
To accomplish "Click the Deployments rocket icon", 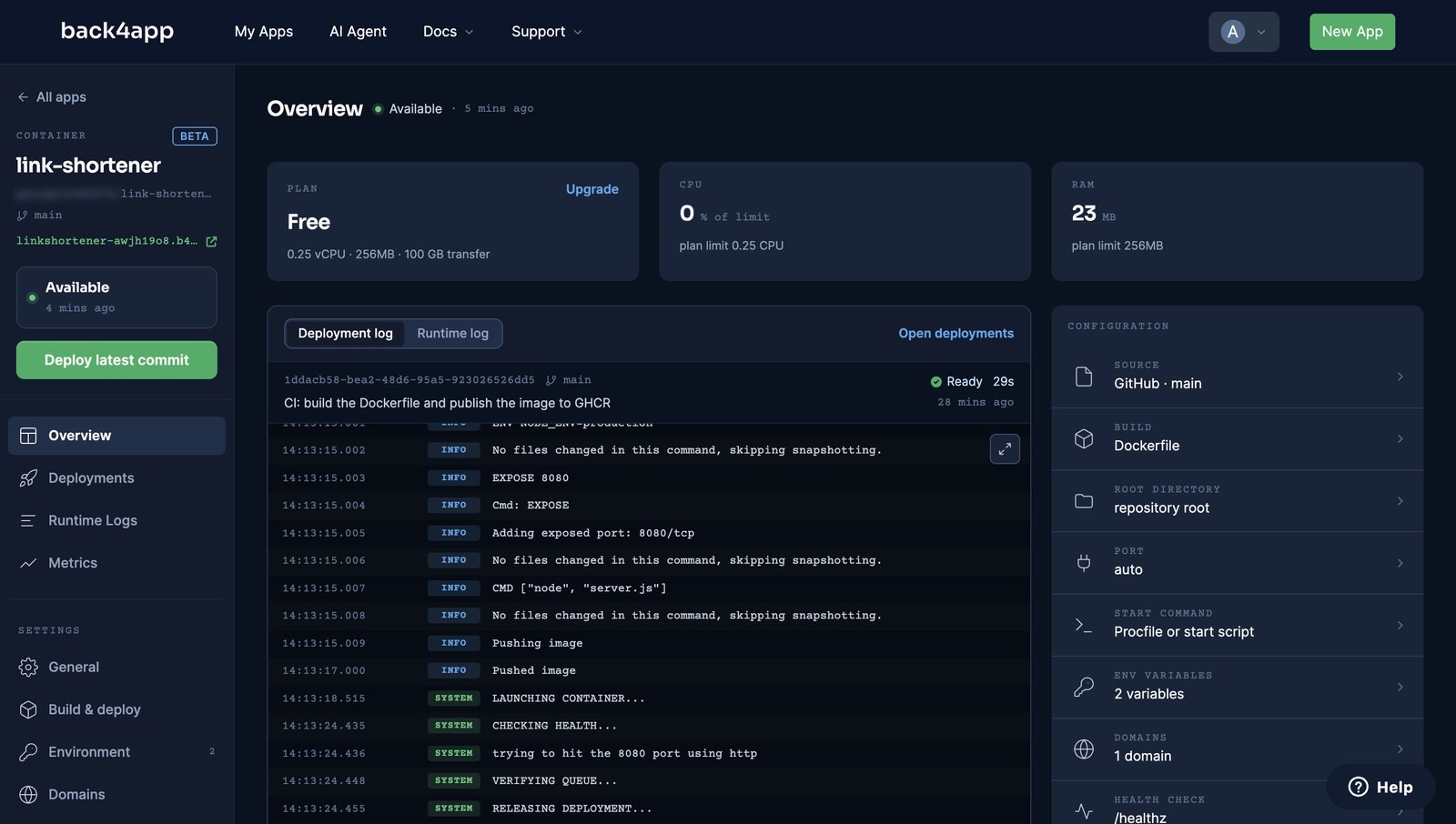I will 28,478.
